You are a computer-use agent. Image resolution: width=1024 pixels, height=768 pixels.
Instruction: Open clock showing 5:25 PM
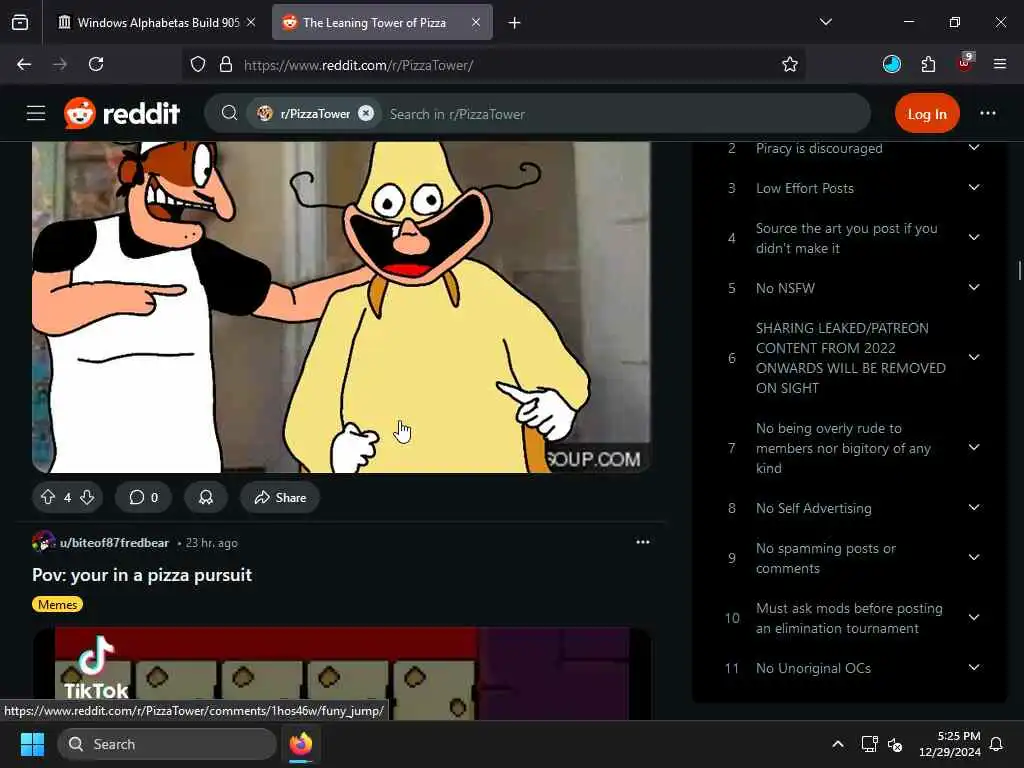tap(950, 744)
